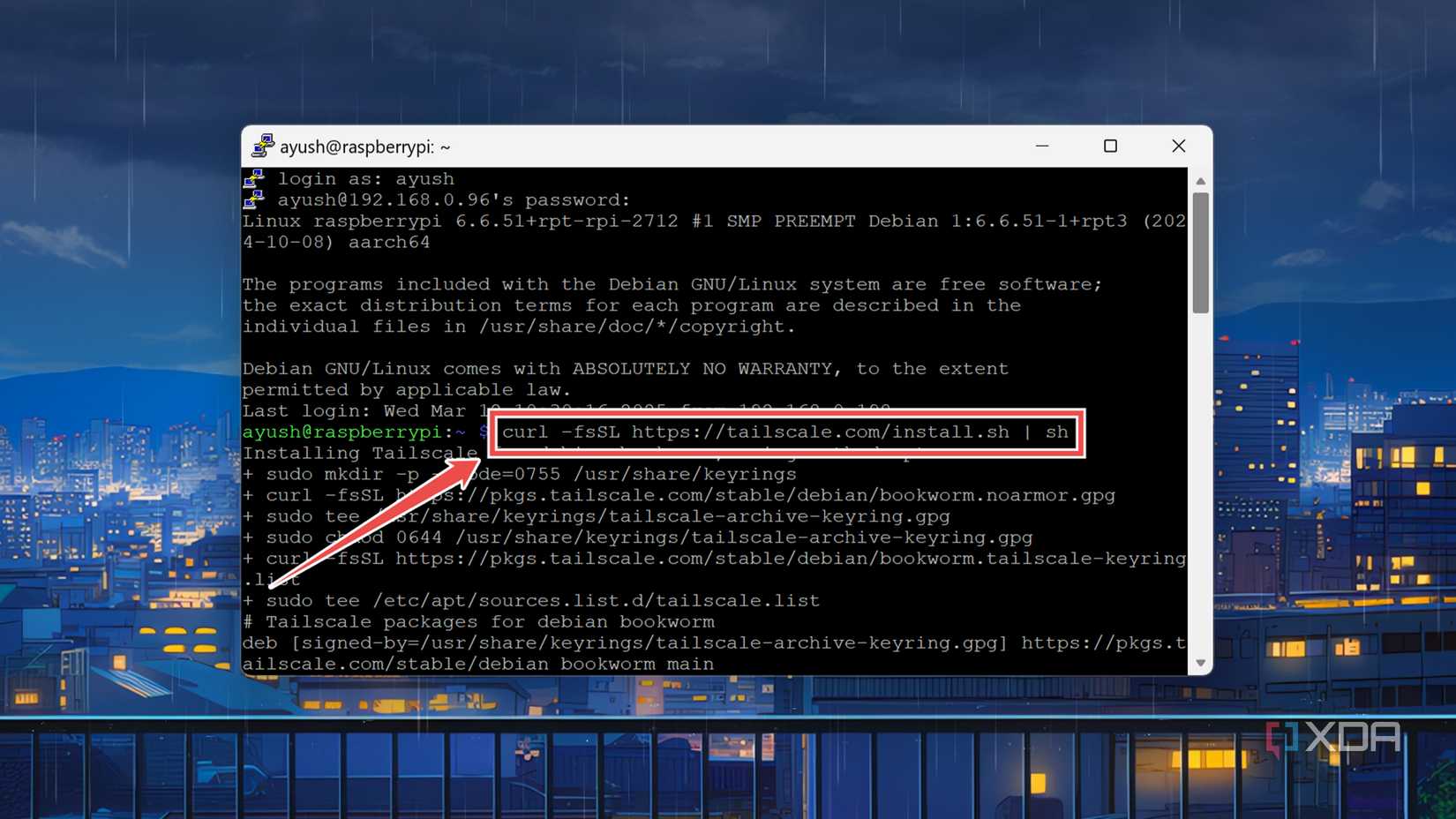Click the PuTTY icon on the password prompt line
Viewport: 1456px width, 819px height.
(254, 199)
